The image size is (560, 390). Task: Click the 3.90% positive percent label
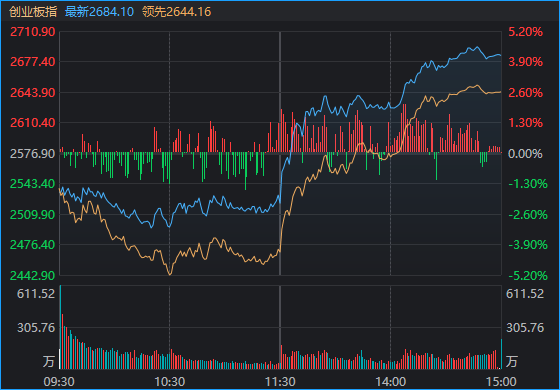point(526,62)
